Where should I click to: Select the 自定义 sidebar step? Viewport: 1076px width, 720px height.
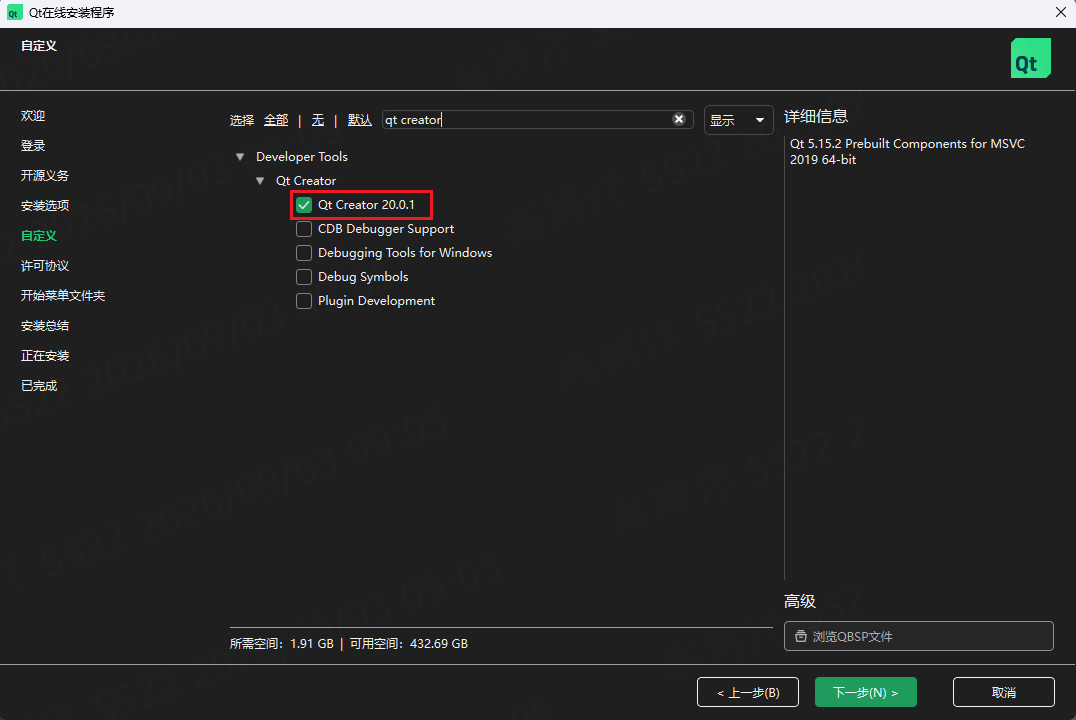(x=38, y=235)
